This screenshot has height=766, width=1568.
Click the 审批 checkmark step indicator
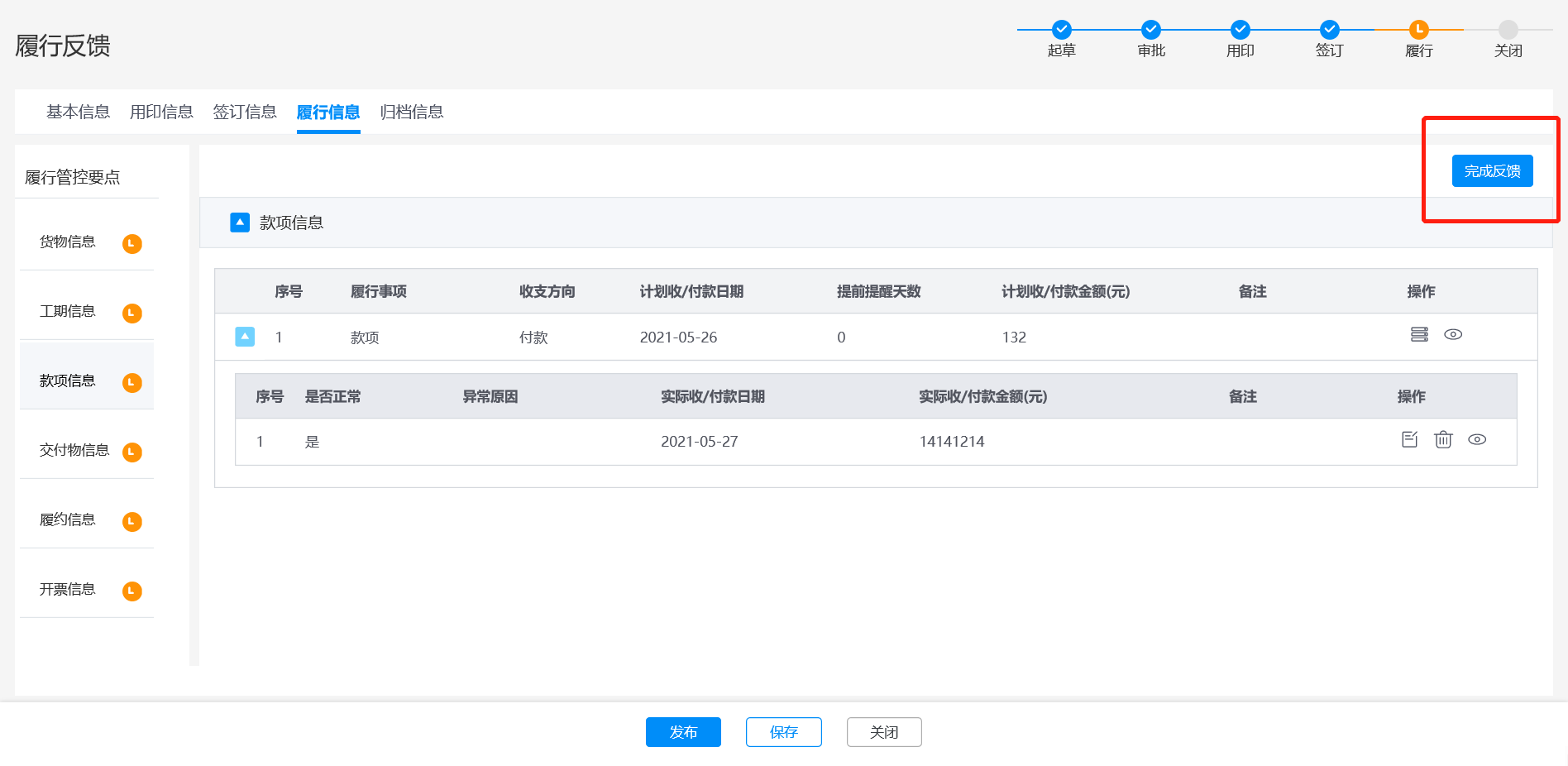(x=1151, y=31)
